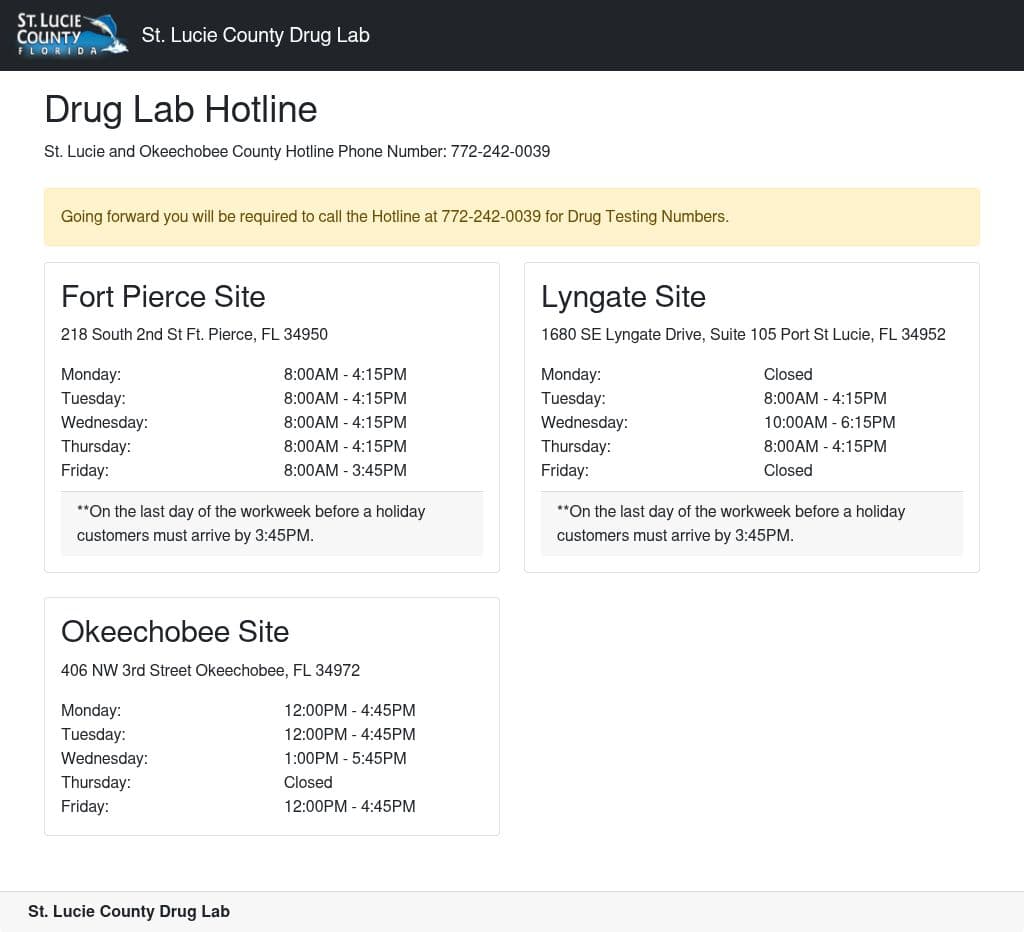The height and width of the screenshot is (932, 1024).
Task: Click the Lyngate Drive Suite 105 address
Action: (x=742, y=334)
